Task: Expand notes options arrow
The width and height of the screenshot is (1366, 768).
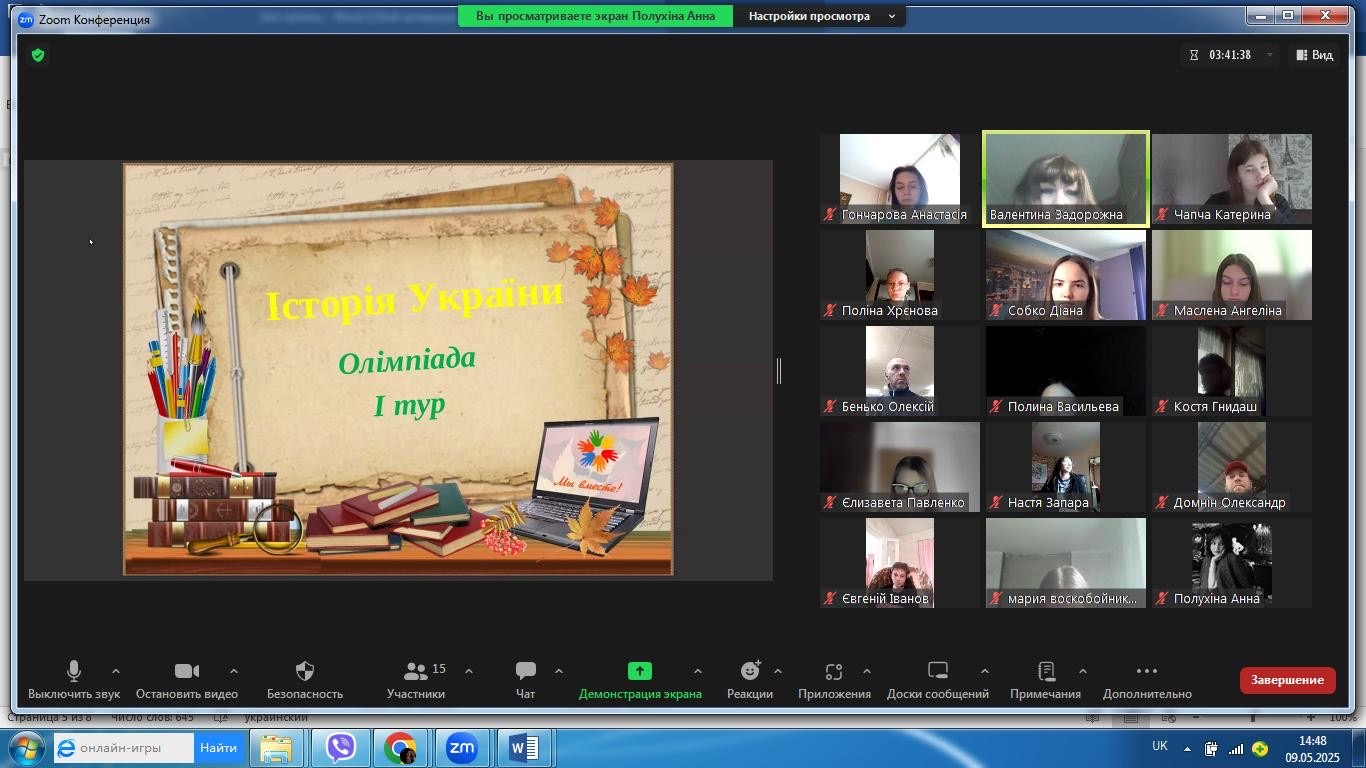Action: [1083, 672]
